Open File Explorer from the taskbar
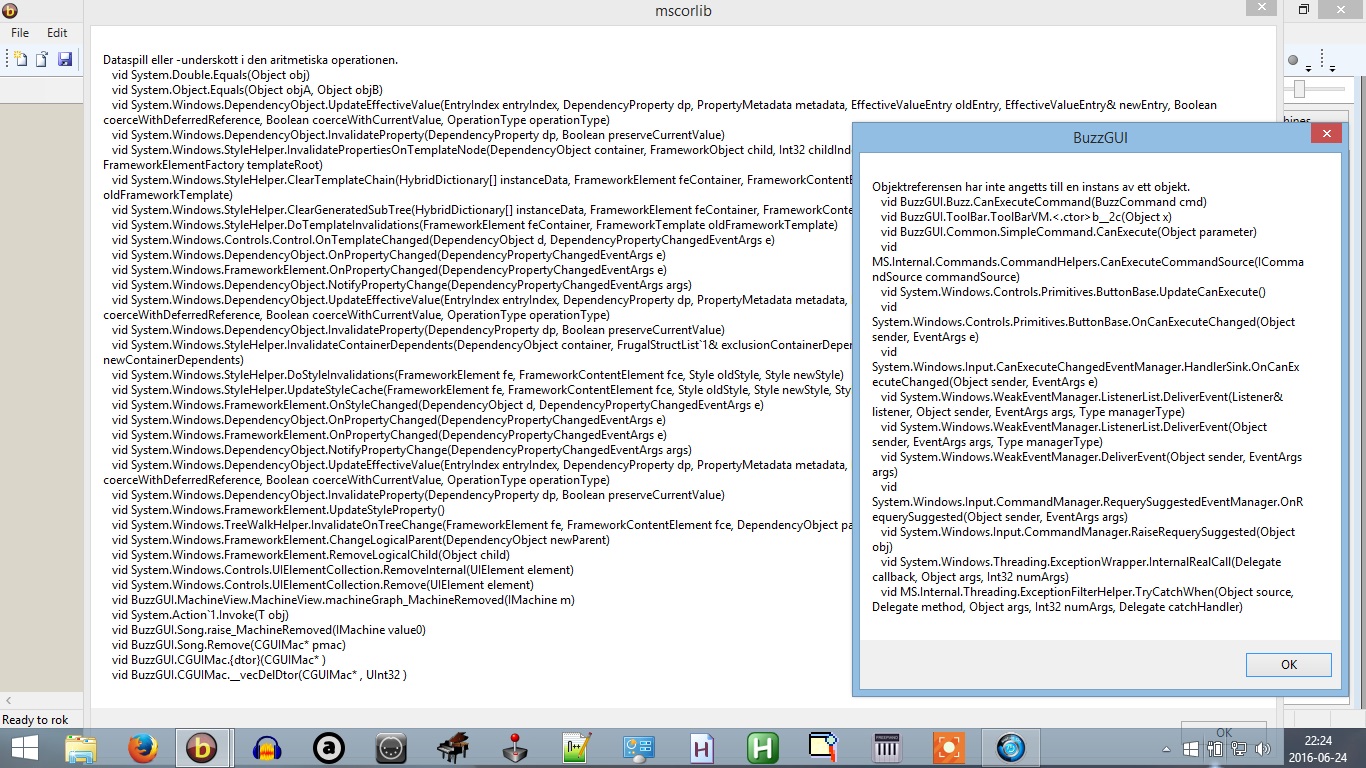This screenshot has width=1366, height=768. [x=81, y=748]
